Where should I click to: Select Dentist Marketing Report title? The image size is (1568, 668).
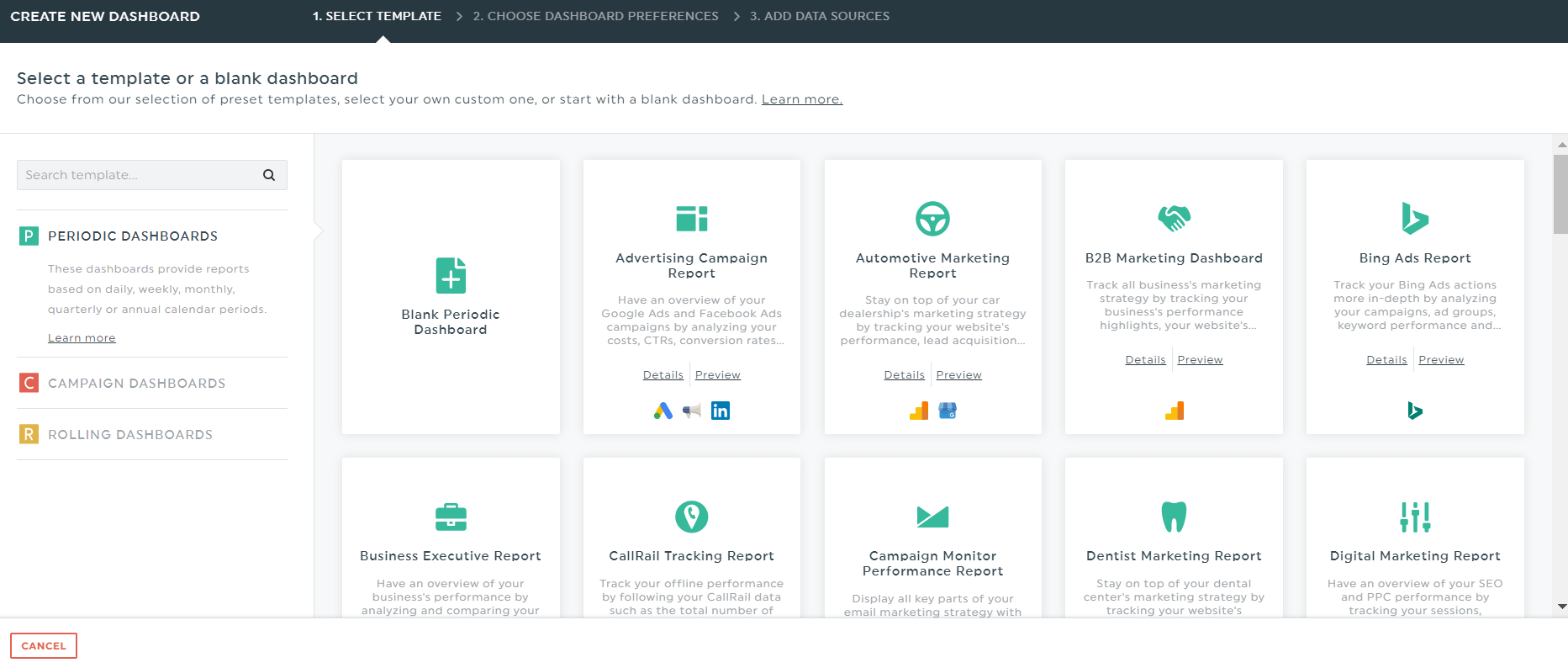coord(1174,556)
